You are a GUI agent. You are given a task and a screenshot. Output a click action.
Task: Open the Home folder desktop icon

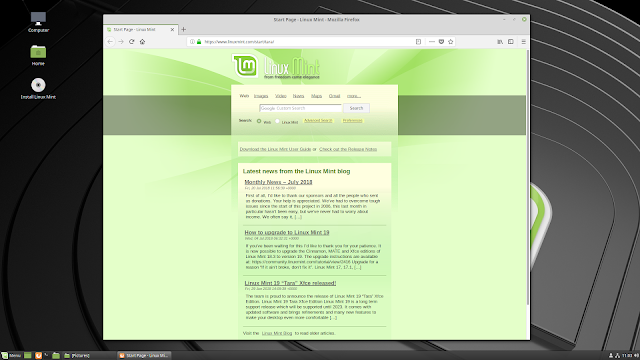pos(38,55)
